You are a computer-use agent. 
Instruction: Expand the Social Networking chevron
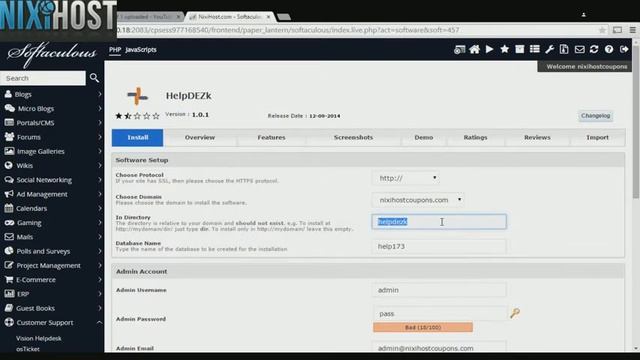(x=100, y=180)
